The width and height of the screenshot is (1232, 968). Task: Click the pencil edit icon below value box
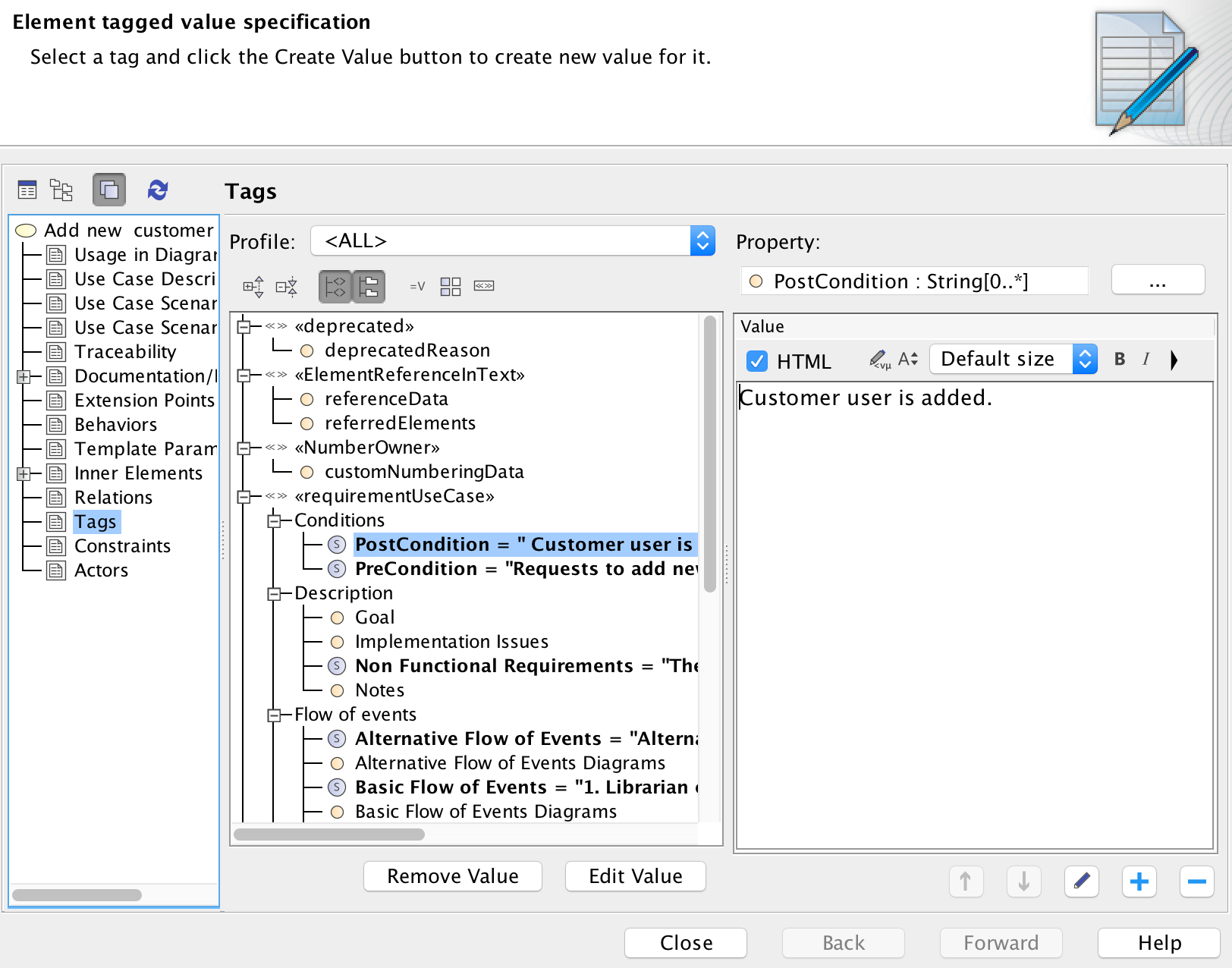click(x=1081, y=882)
